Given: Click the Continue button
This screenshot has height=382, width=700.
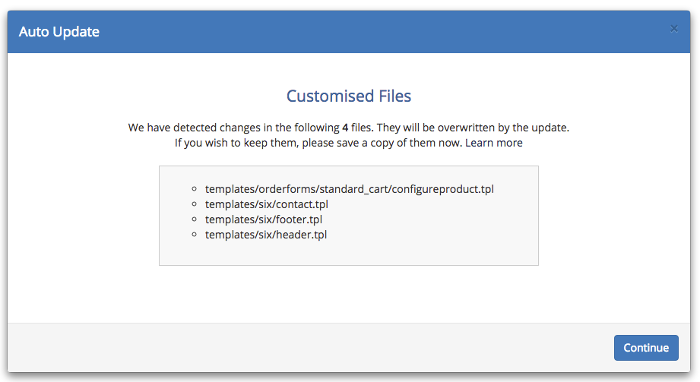Looking at the screenshot, I should (x=646, y=348).
